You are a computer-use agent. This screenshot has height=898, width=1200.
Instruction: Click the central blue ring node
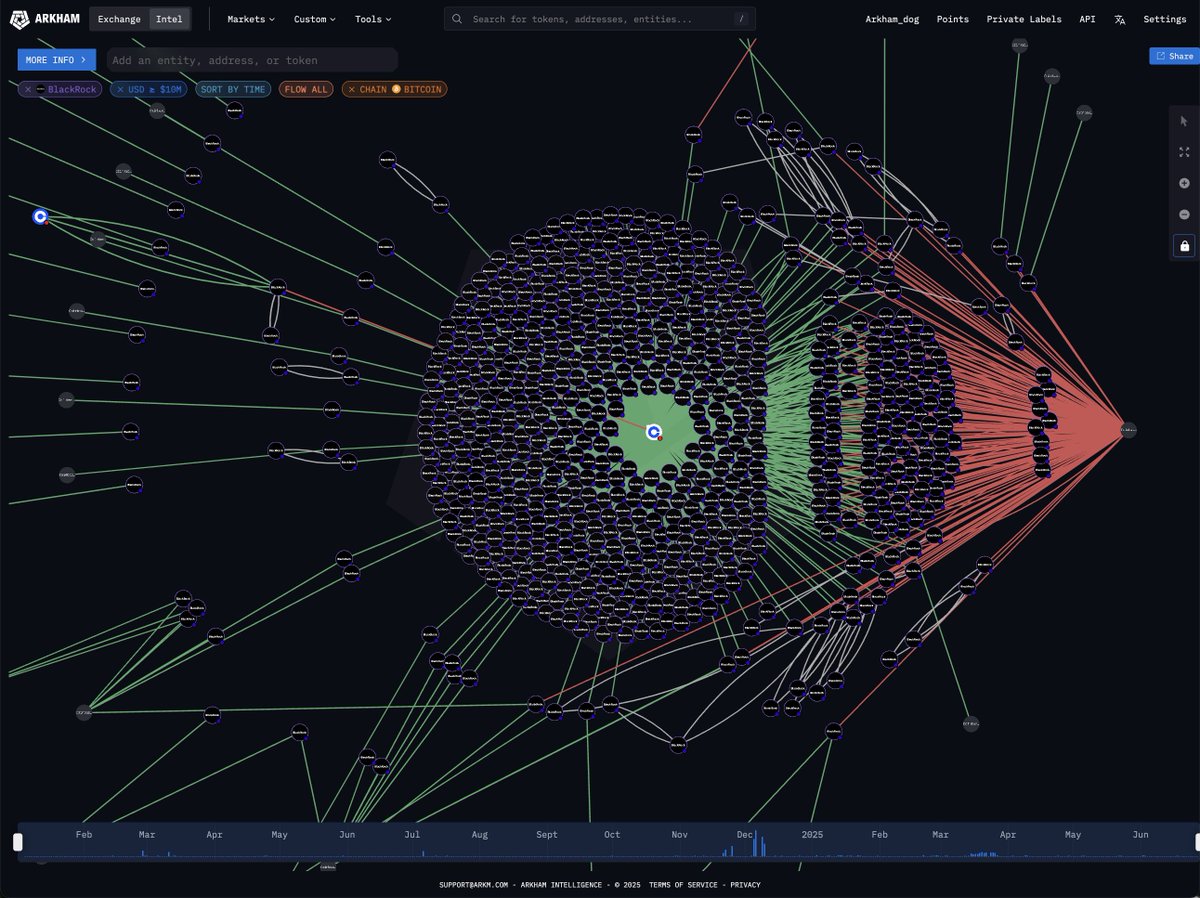point(654,432)
